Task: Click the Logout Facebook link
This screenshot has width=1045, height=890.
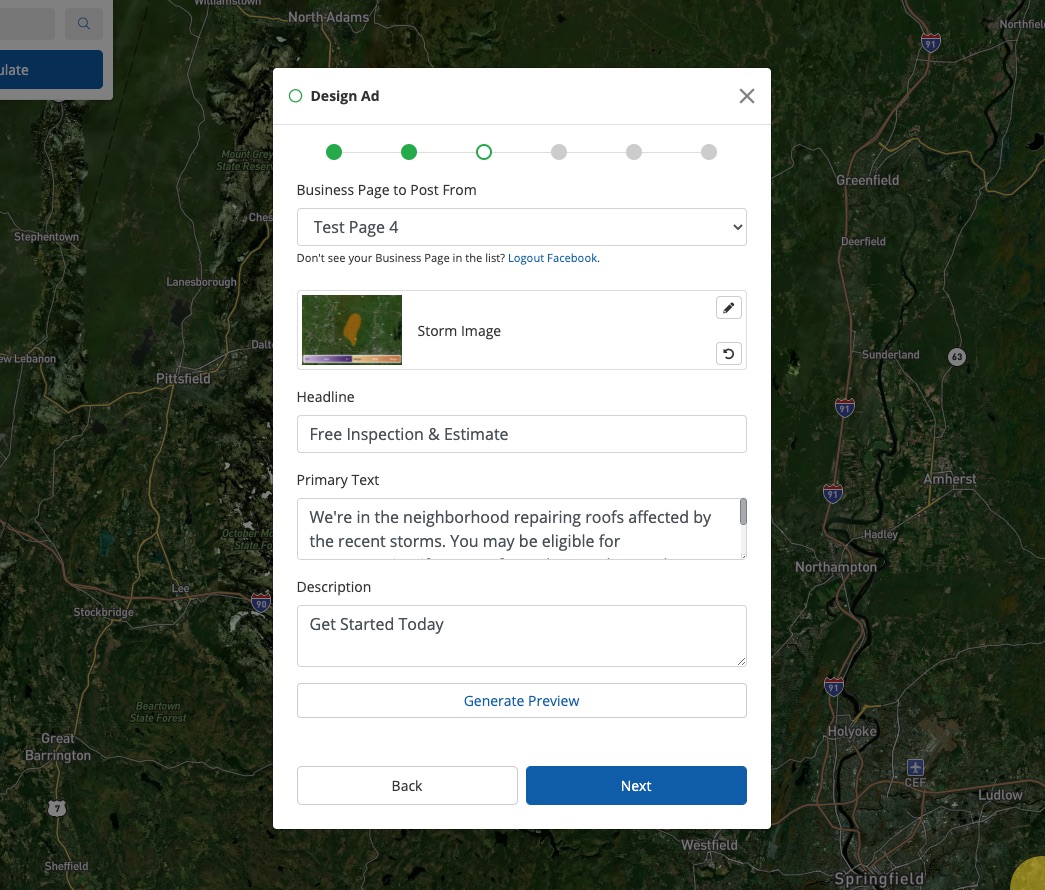Action: [552, 258]
